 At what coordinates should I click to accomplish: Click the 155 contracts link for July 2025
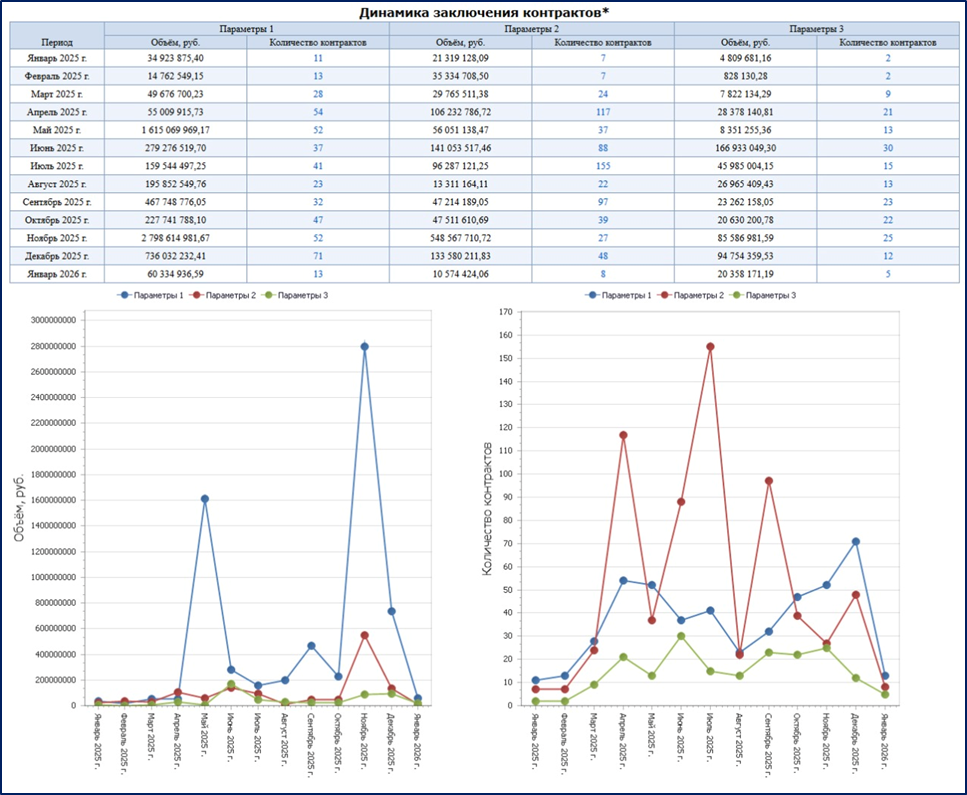[x=603, y=165]
